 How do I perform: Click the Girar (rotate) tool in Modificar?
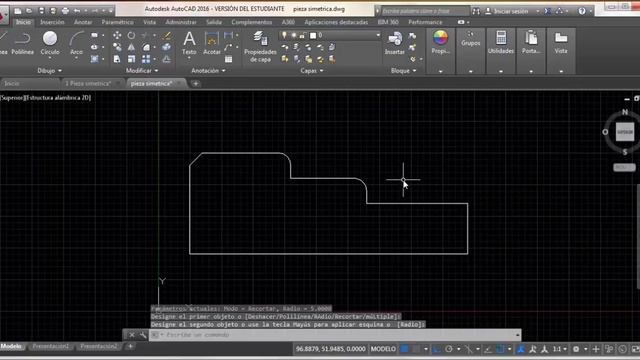click(x=131, y=36)
